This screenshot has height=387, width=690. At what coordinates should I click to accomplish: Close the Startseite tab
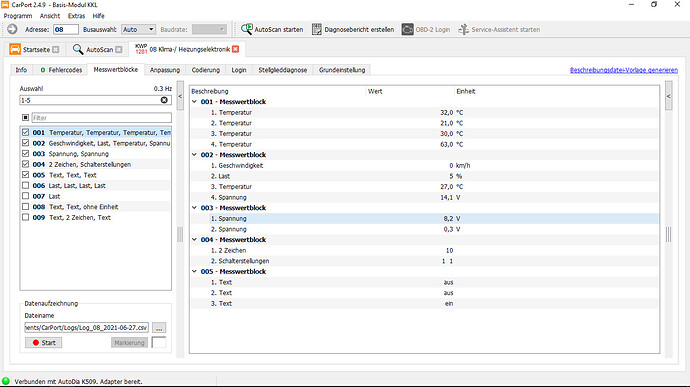tap(55, 50)
